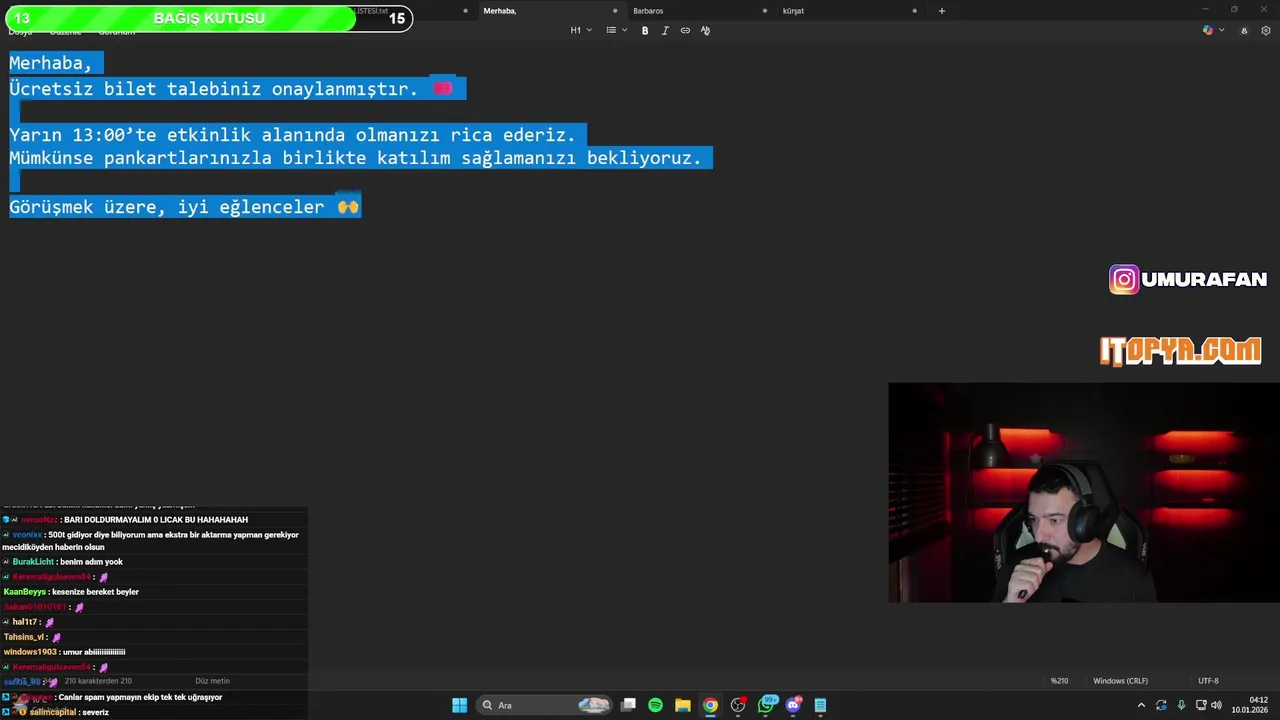Viewport: 1280px width, 720px height.
Task: Open the list style dropdown
Action: (x=616, y=30)
